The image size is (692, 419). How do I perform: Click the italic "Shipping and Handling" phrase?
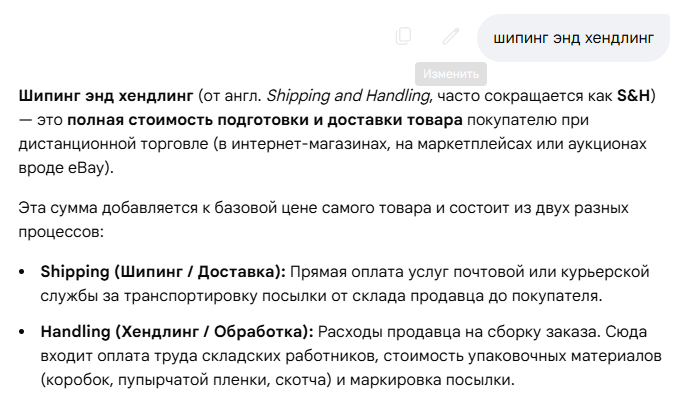[x=348, y=96]
